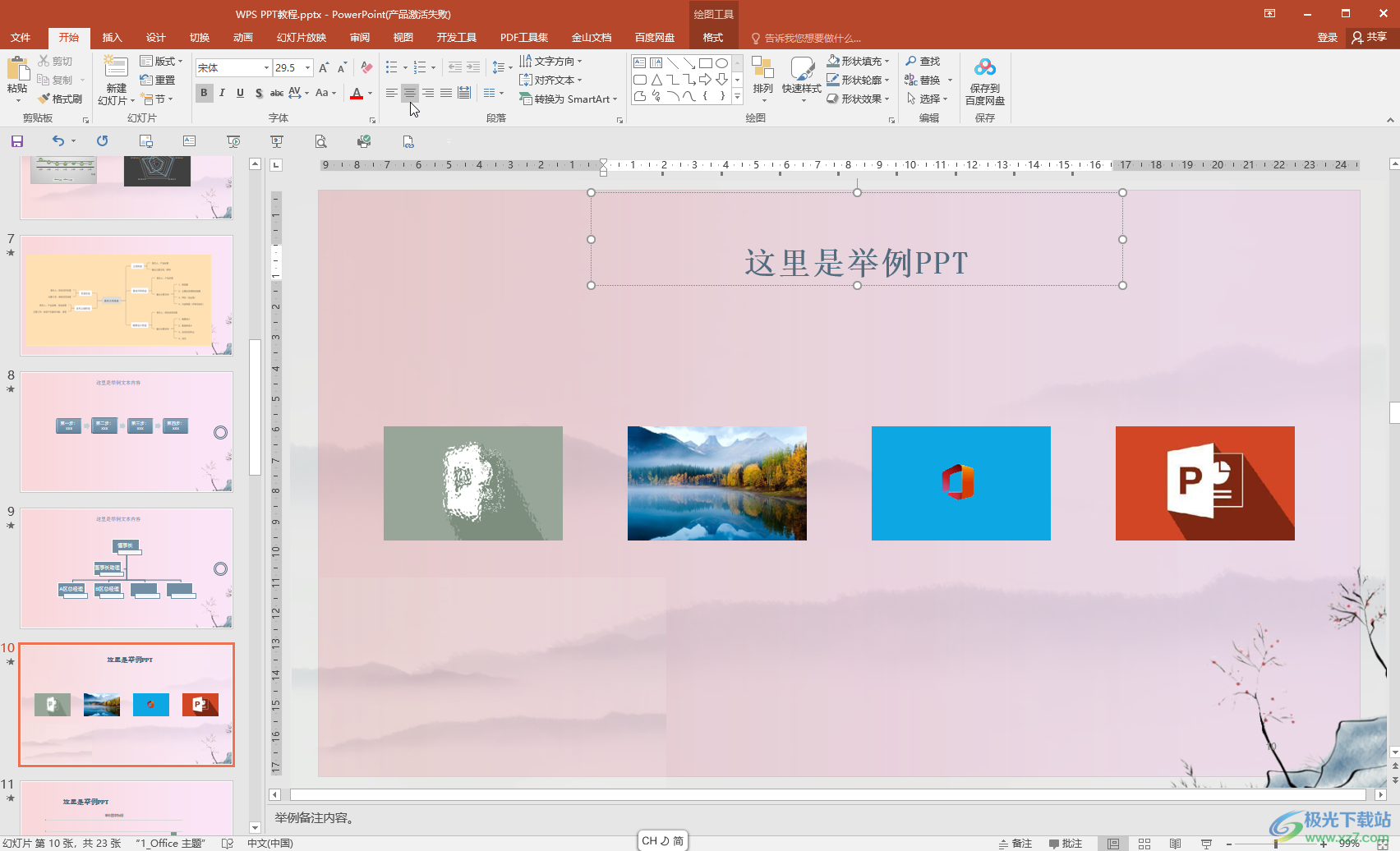
Task: Open the font size 29.5 dropdown
Action: pos(308,68)
